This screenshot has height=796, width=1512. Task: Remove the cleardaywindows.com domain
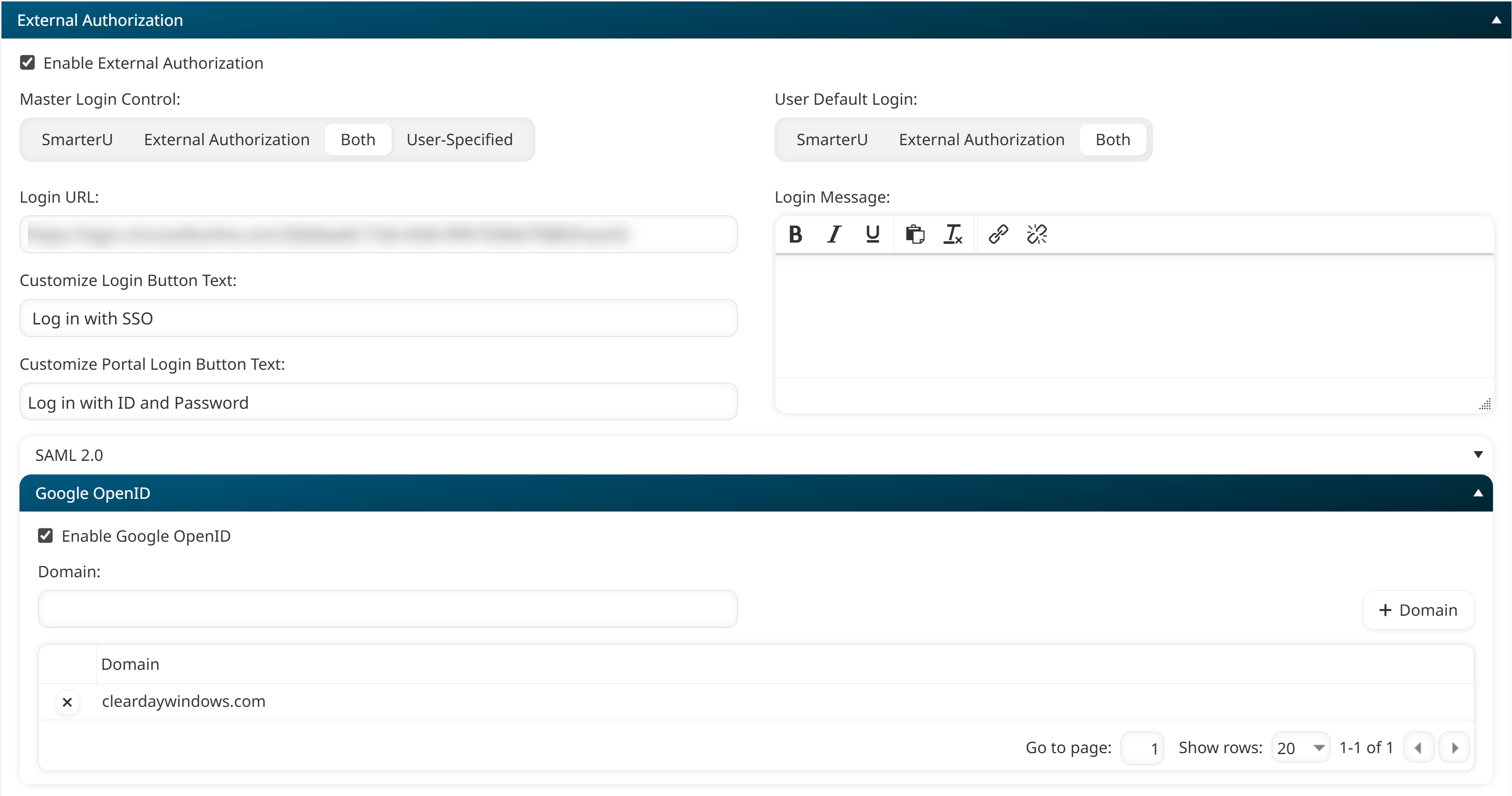click(67, 702)
